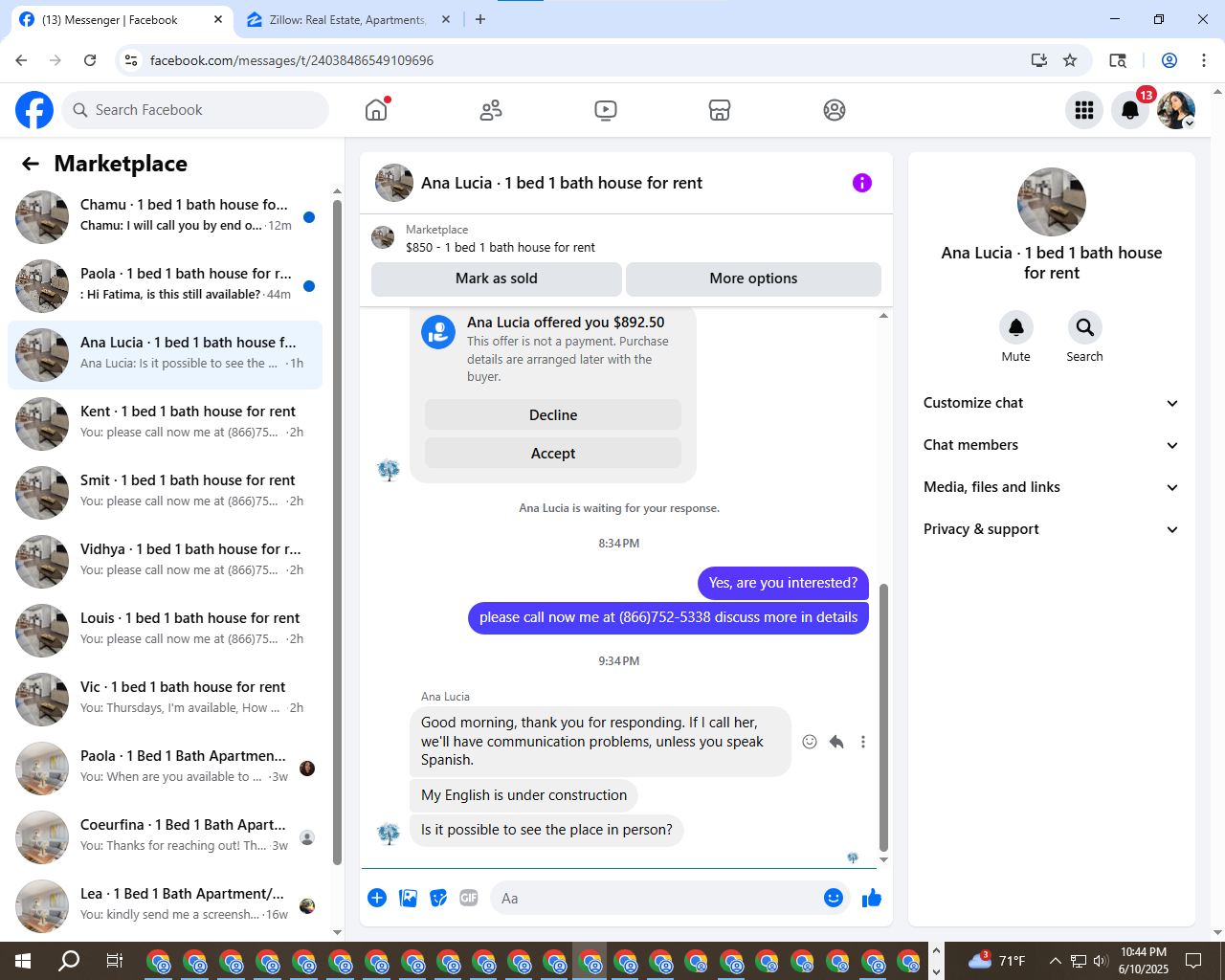Viewport: 1225px width, 980px height.
Task: Open Paola 'Hi Fatima' unread conversation
Action: (x=165, y=286)
